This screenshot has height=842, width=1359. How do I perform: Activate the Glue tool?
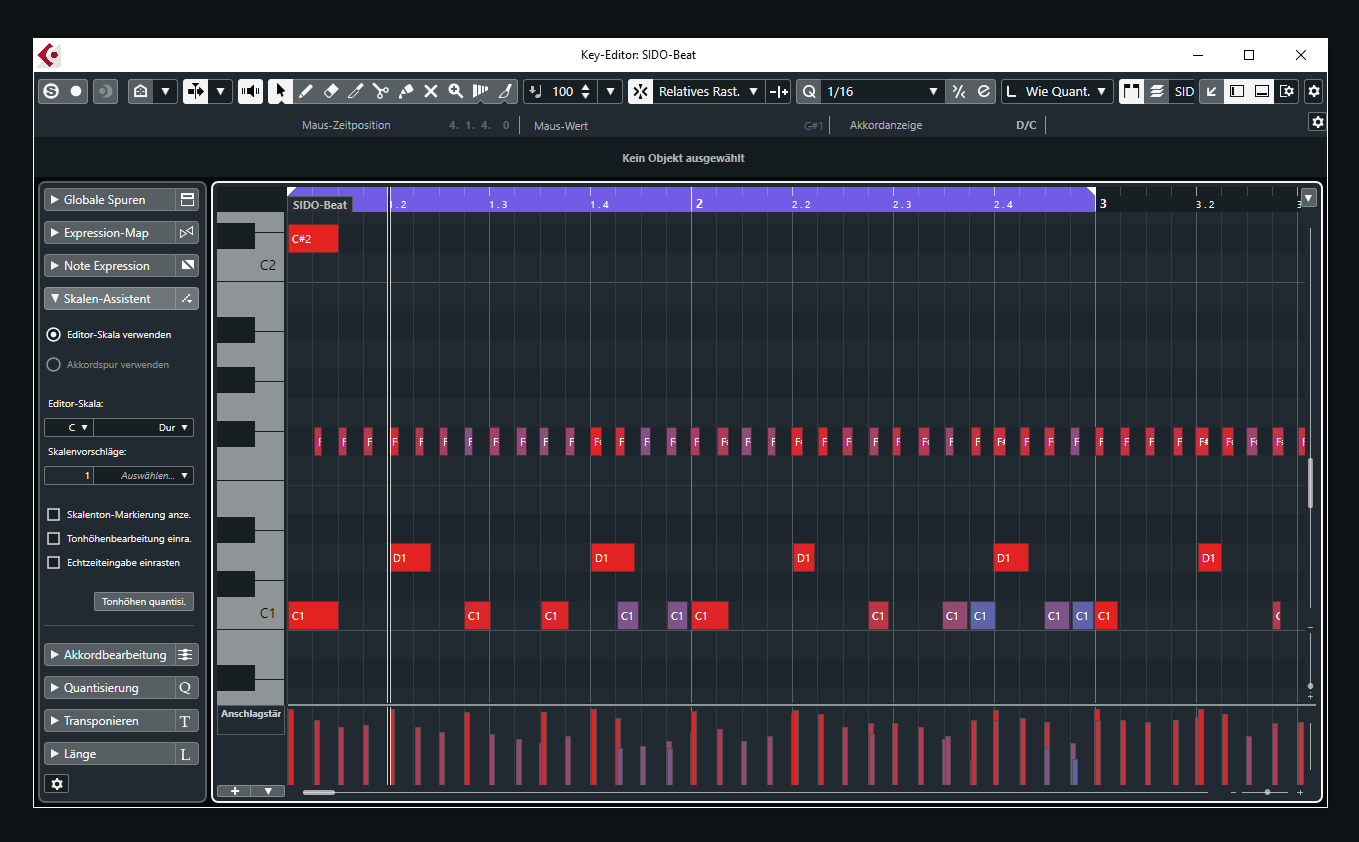click(406, 91)
